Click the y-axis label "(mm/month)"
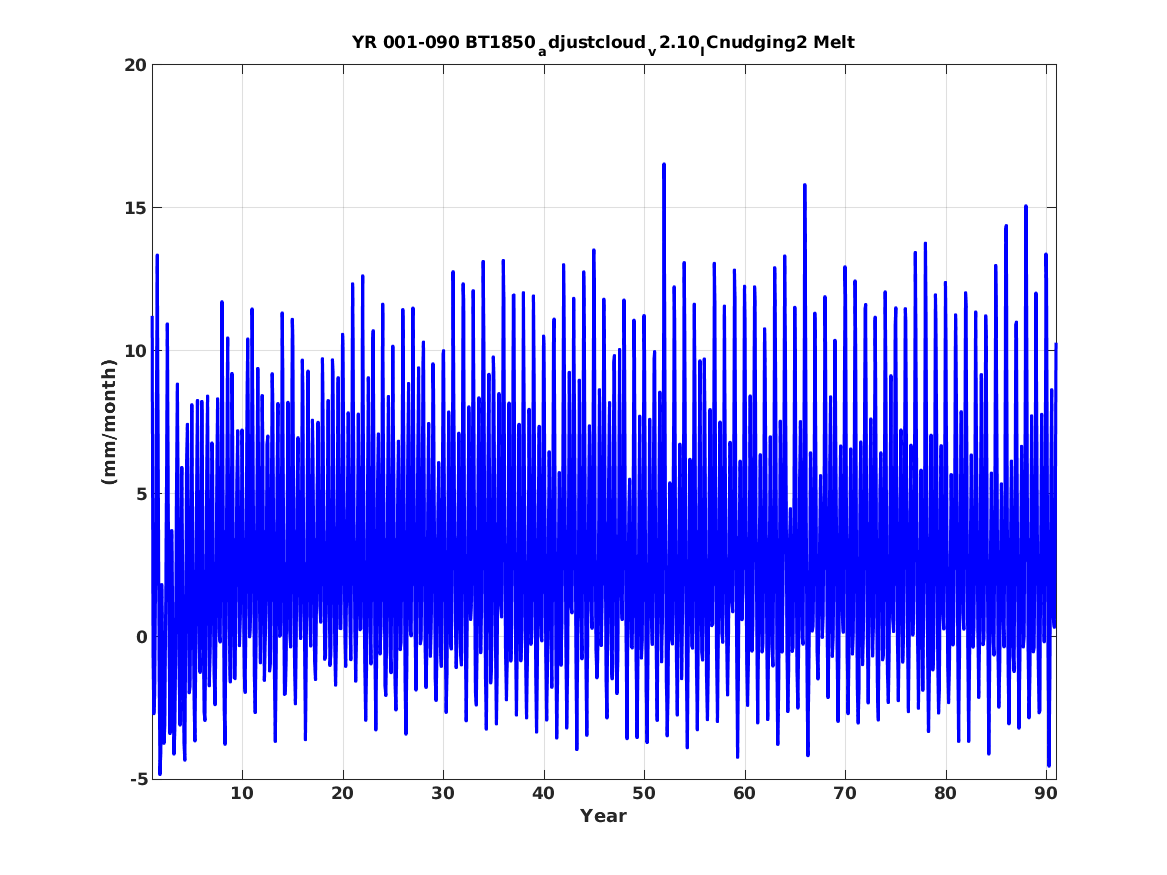The height and width of the screenshot is (875, 1167). 109,422
